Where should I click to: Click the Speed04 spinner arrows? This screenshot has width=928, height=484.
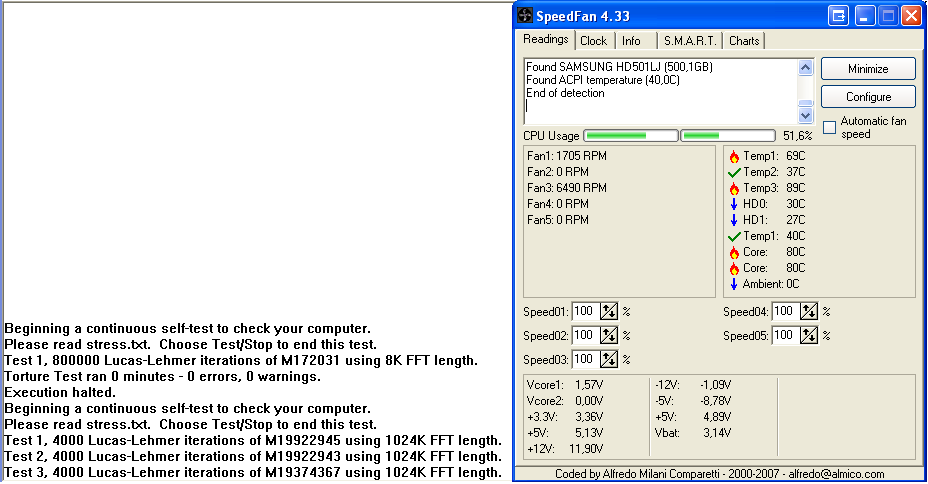point(809,311)
